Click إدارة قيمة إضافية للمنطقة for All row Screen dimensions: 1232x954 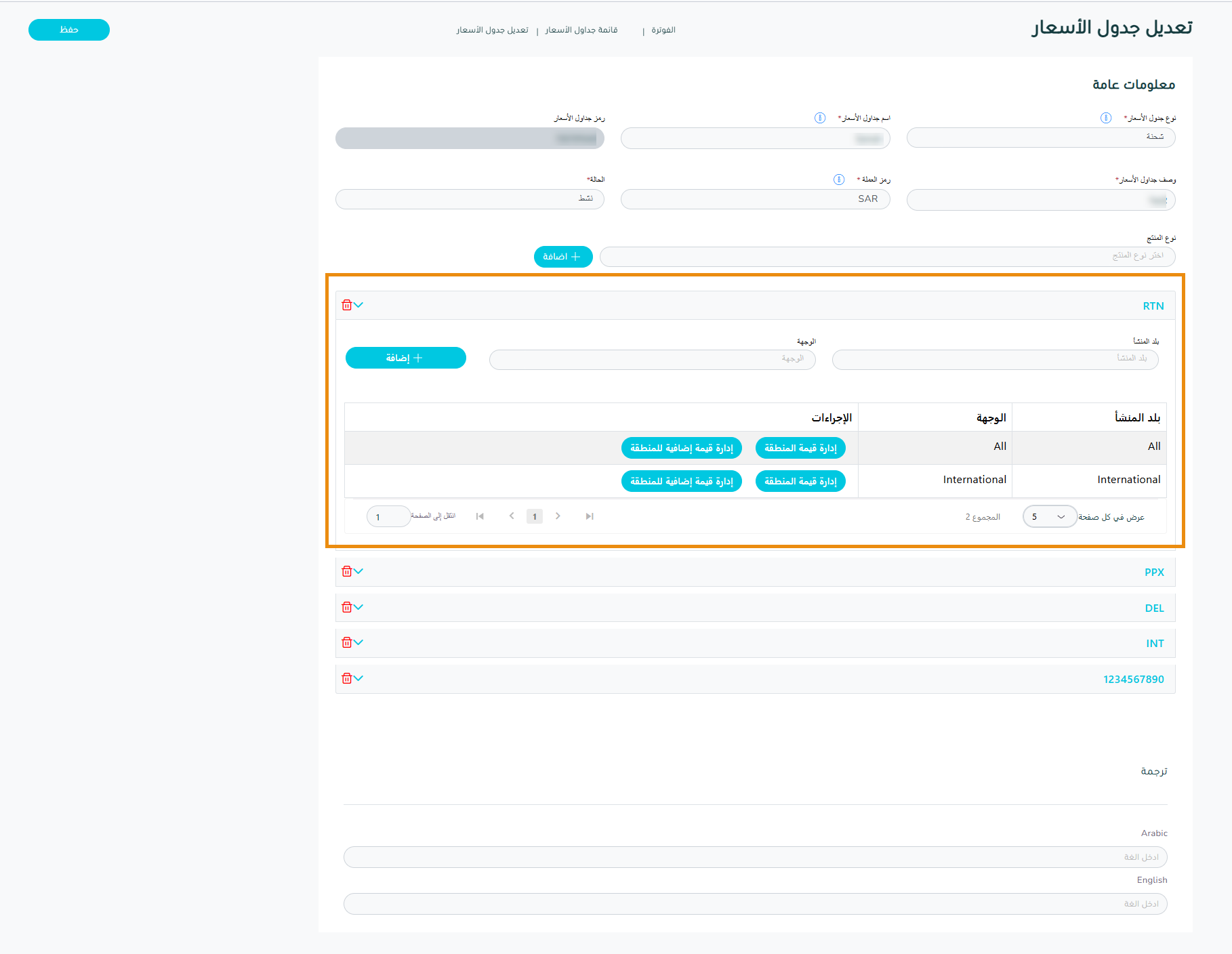[x=681, y=448]
